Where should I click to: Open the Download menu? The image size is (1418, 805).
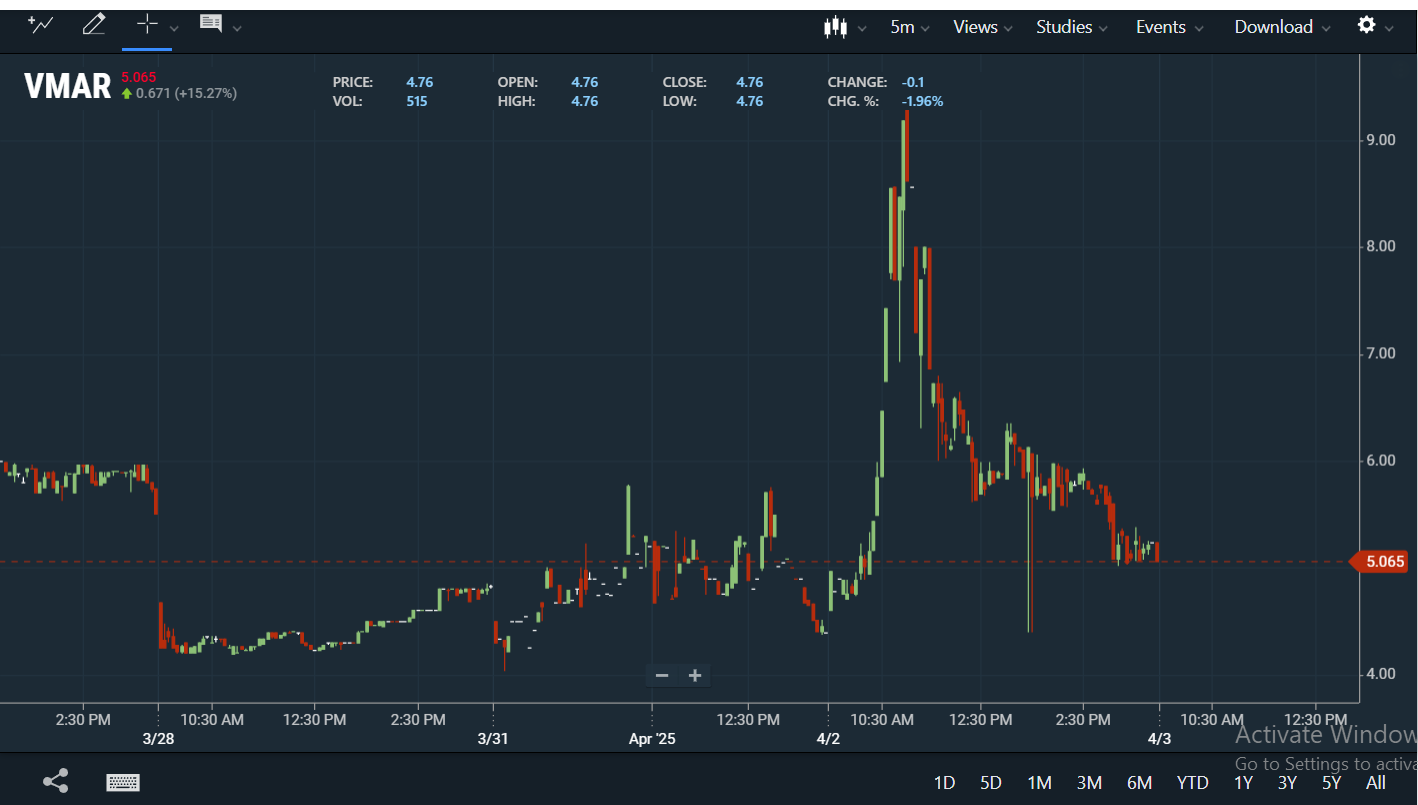[1281, 27]
